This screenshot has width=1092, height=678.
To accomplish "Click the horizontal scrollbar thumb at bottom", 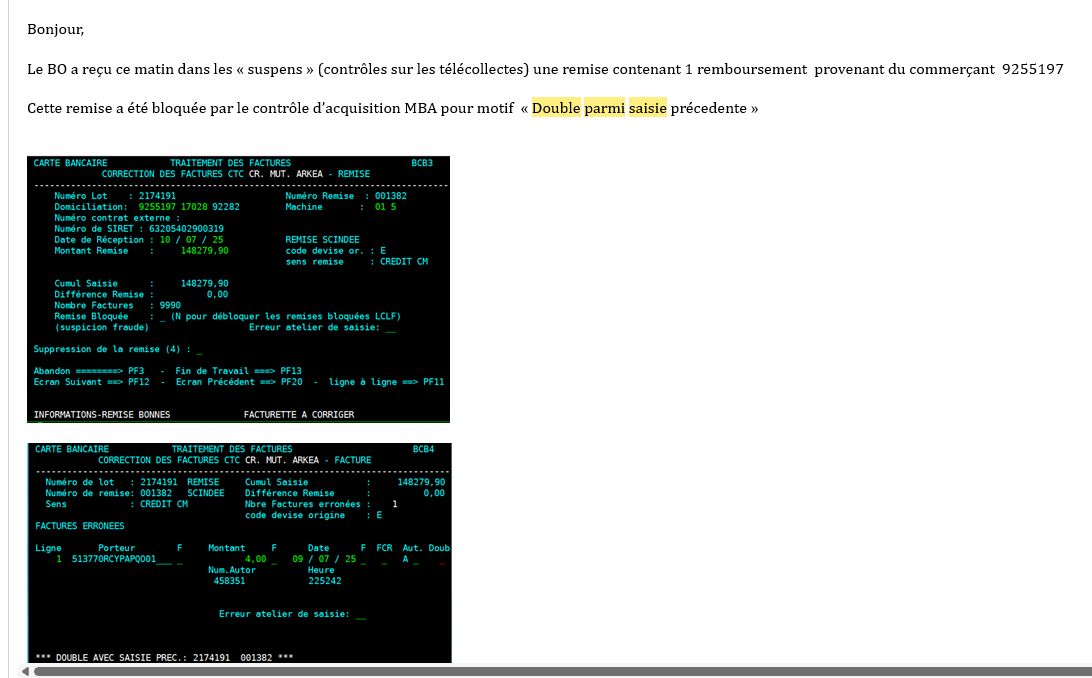I will (x=560, y=671).
